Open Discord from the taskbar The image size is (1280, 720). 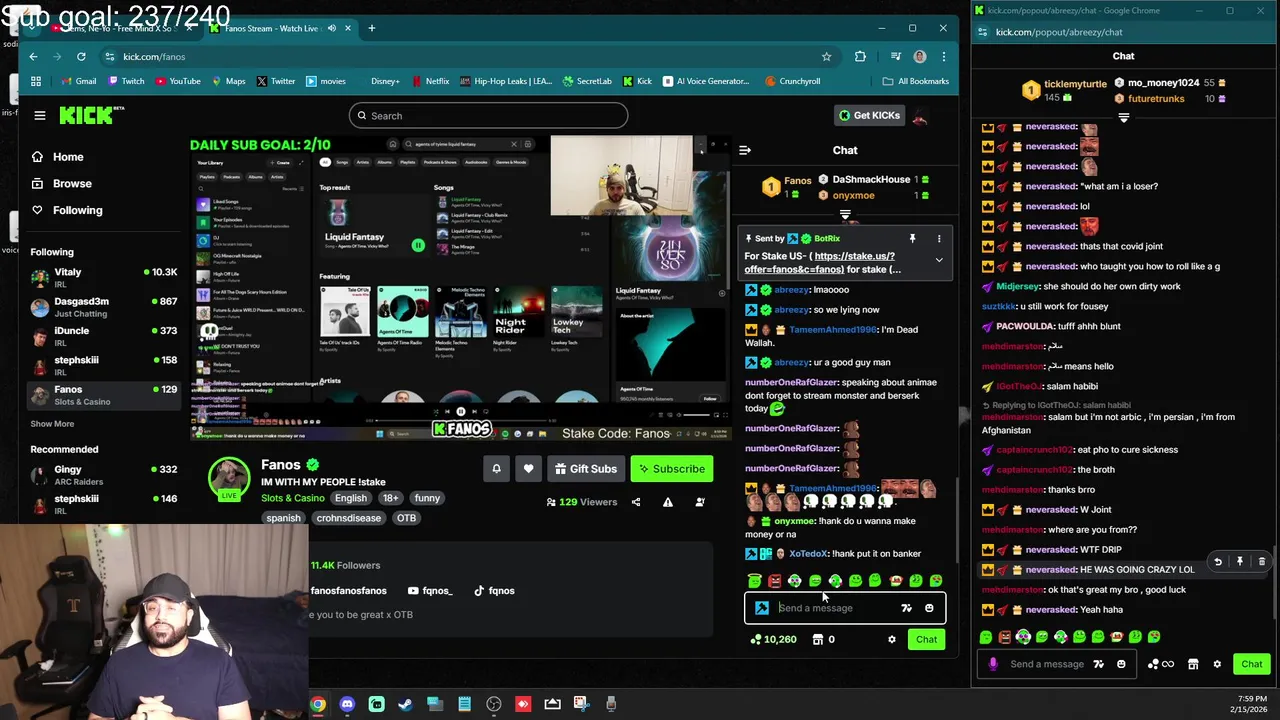click(347, 704)
